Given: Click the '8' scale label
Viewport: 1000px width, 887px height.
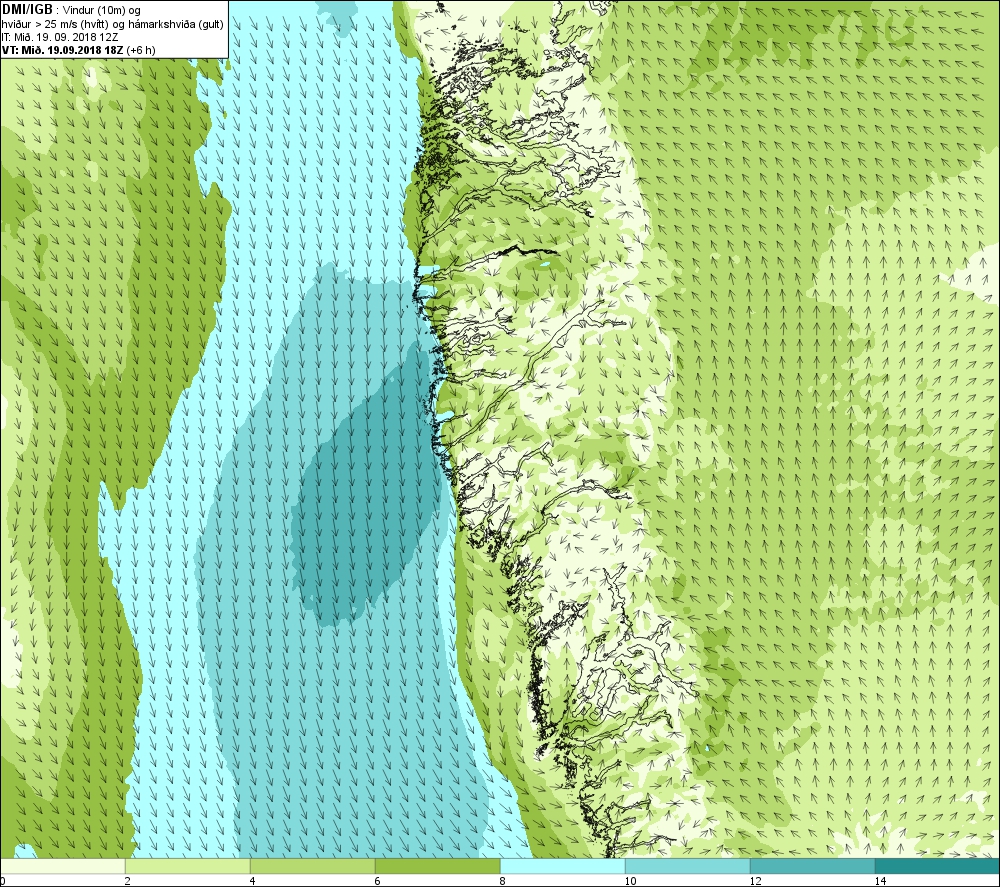Looking at the screenshot, I should (x=503, y=881).
